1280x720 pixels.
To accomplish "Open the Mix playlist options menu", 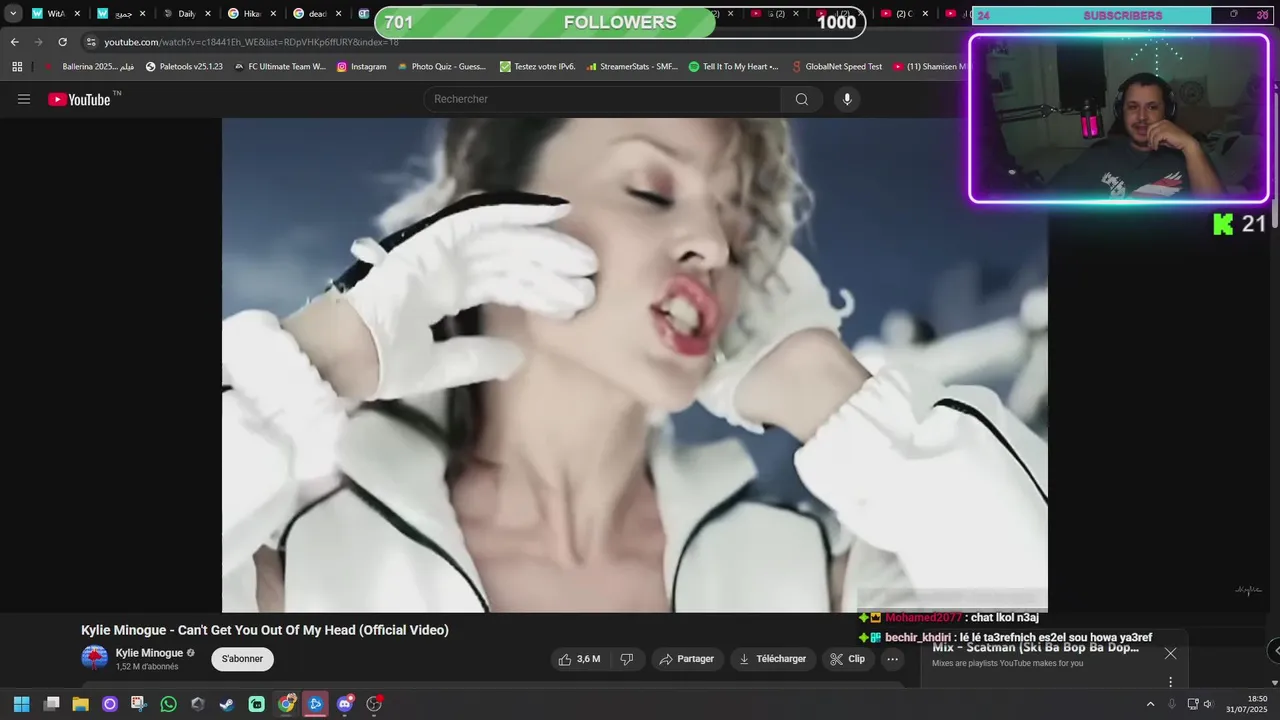I will coord(1170,682).
